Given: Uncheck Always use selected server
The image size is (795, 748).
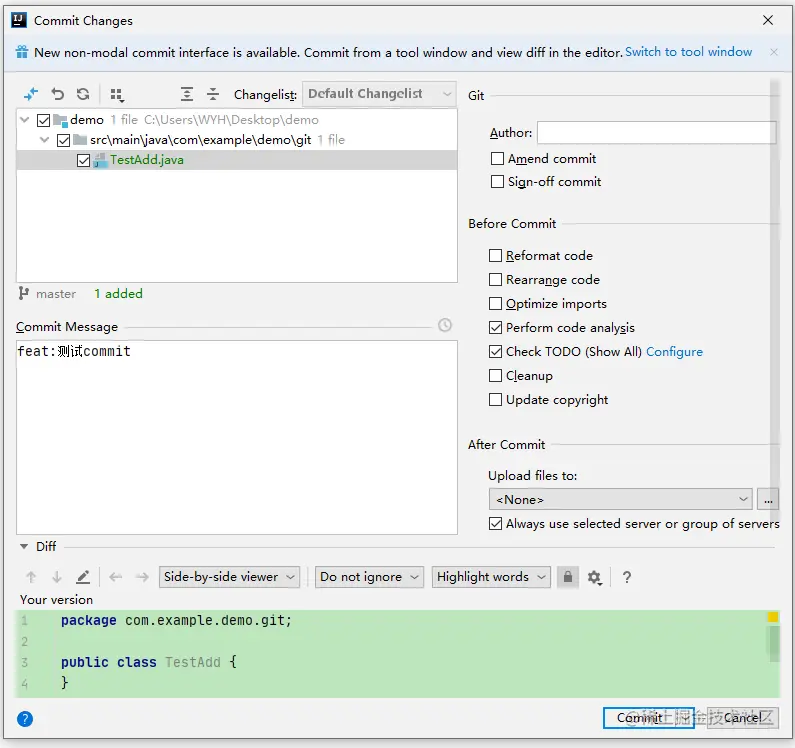Looking at the screenshot, I should 495,523.
